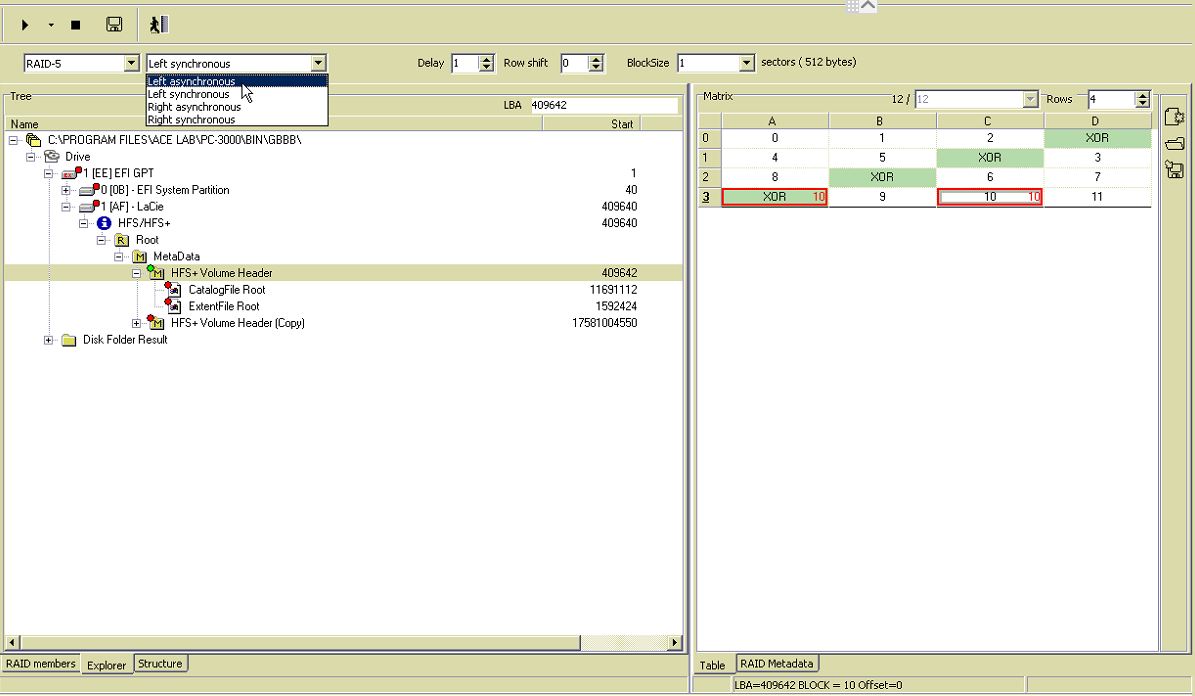Screen dimensions: 1195x696
Task: Expand the EFI System Partition node
Action: [x=66, y=191]
